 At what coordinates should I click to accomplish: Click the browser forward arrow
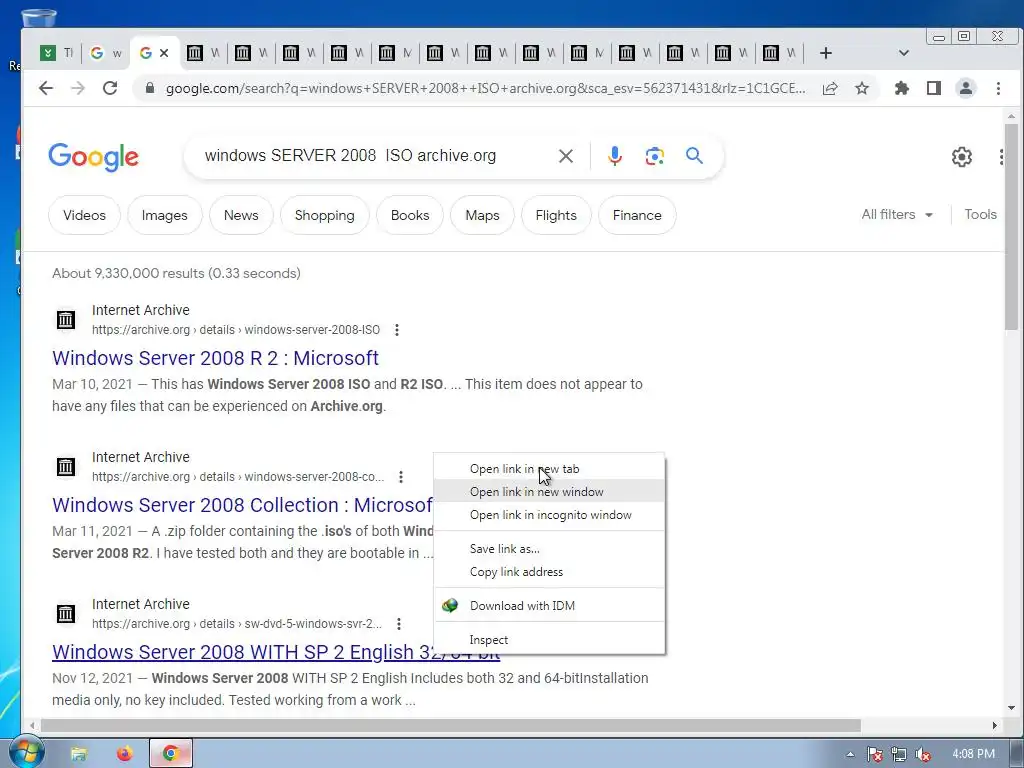pos(78,88)
